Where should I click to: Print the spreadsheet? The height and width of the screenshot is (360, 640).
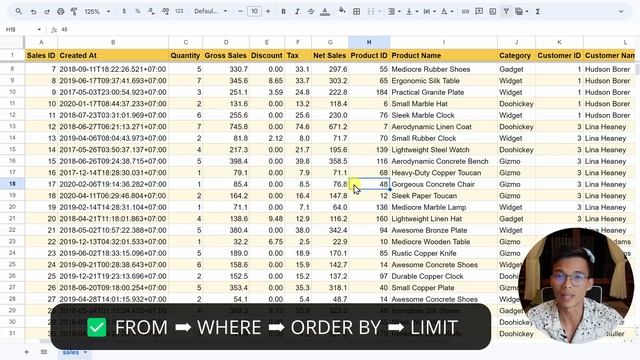[60, 11]
